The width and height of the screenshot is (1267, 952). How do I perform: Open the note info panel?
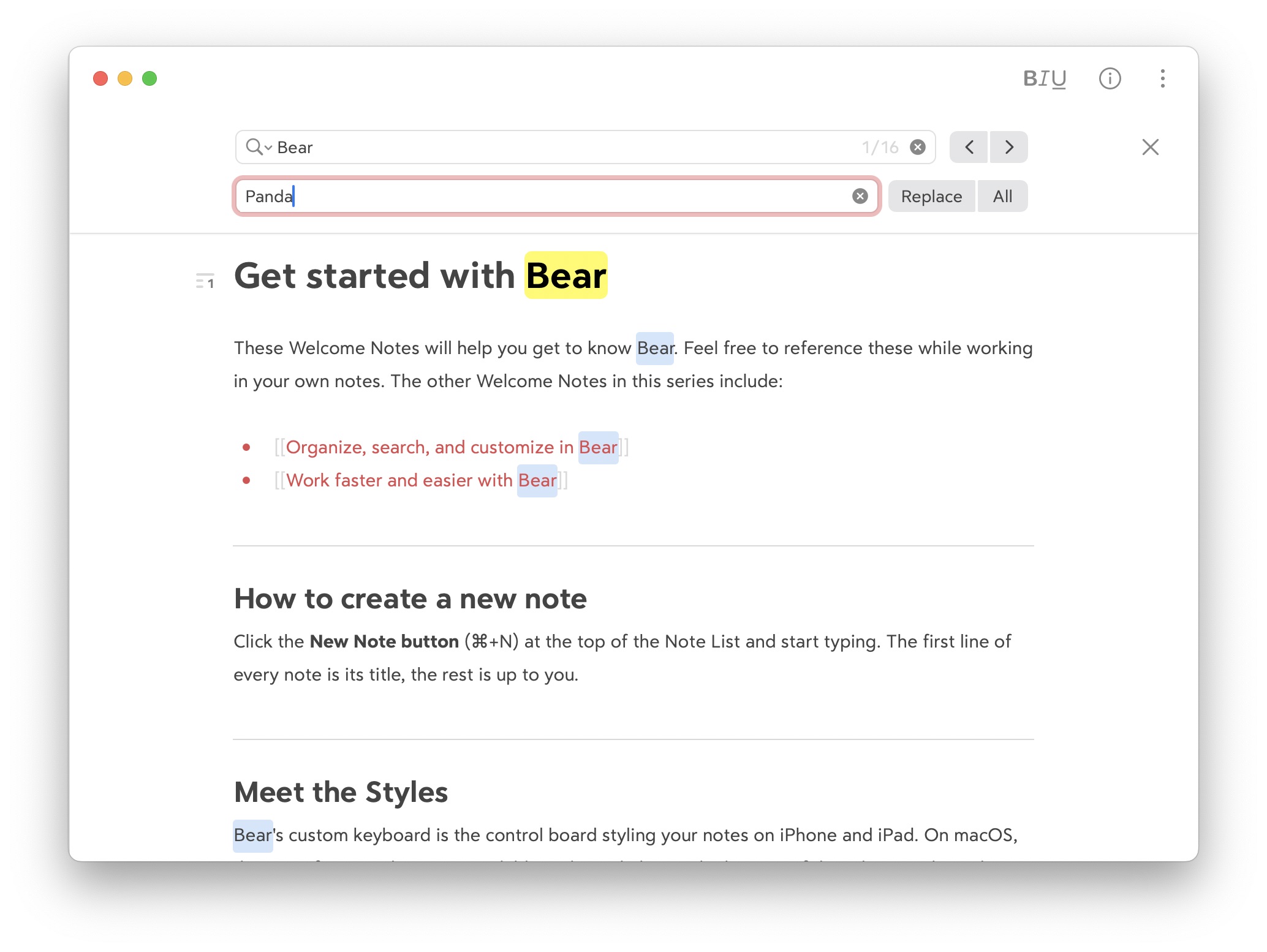tap(1110, 78)
